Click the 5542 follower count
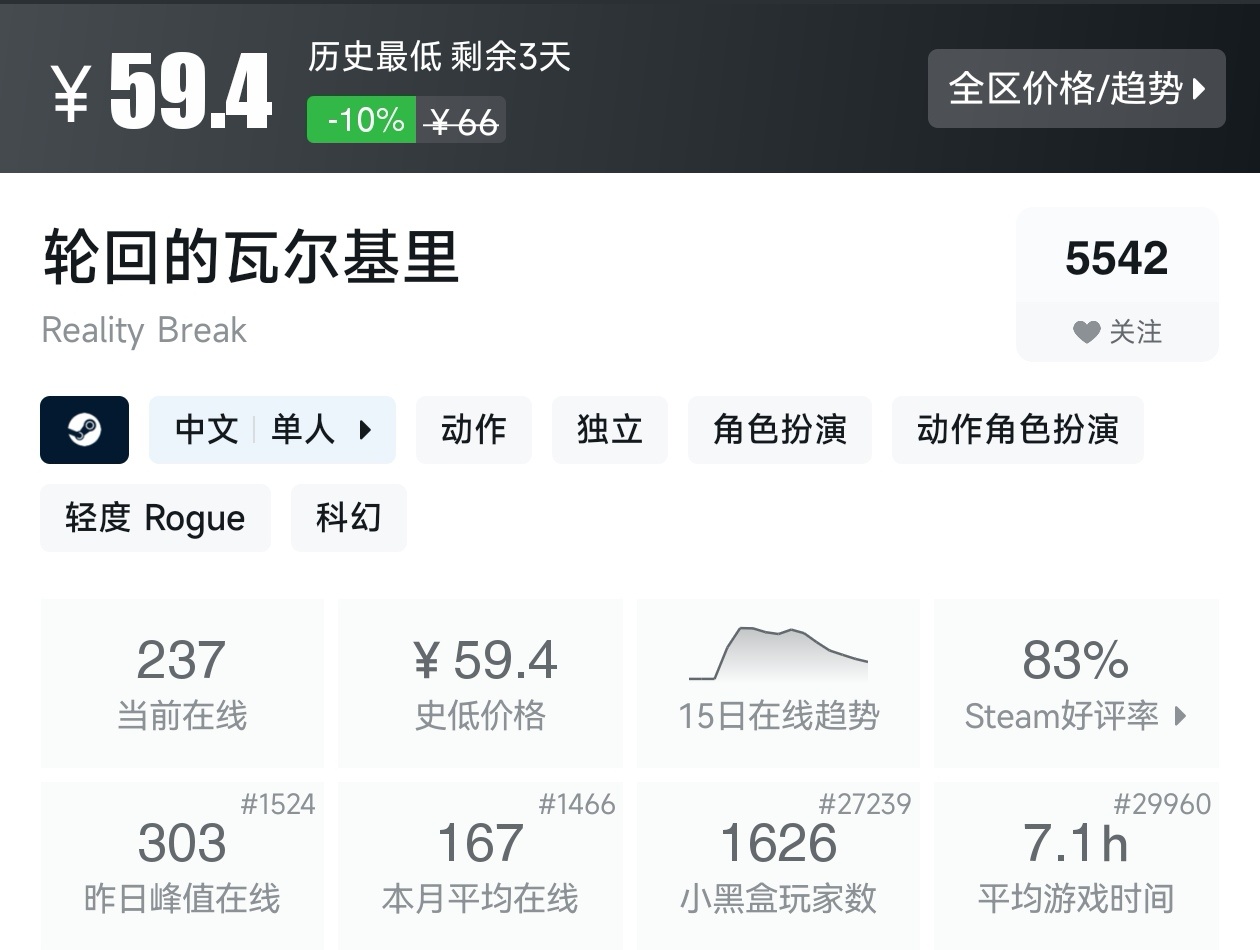Viewport: 1260px width, 950px height. (1117, 258)
